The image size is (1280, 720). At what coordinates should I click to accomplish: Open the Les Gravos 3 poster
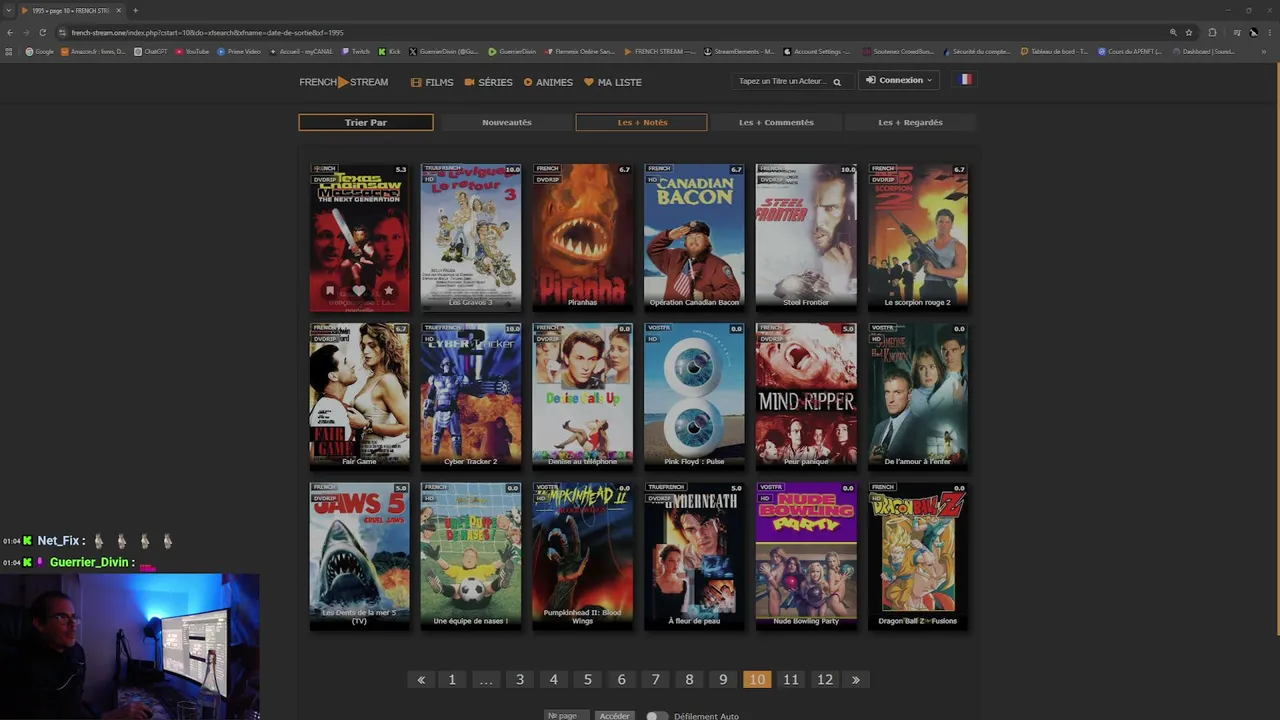tap(471, 237)
